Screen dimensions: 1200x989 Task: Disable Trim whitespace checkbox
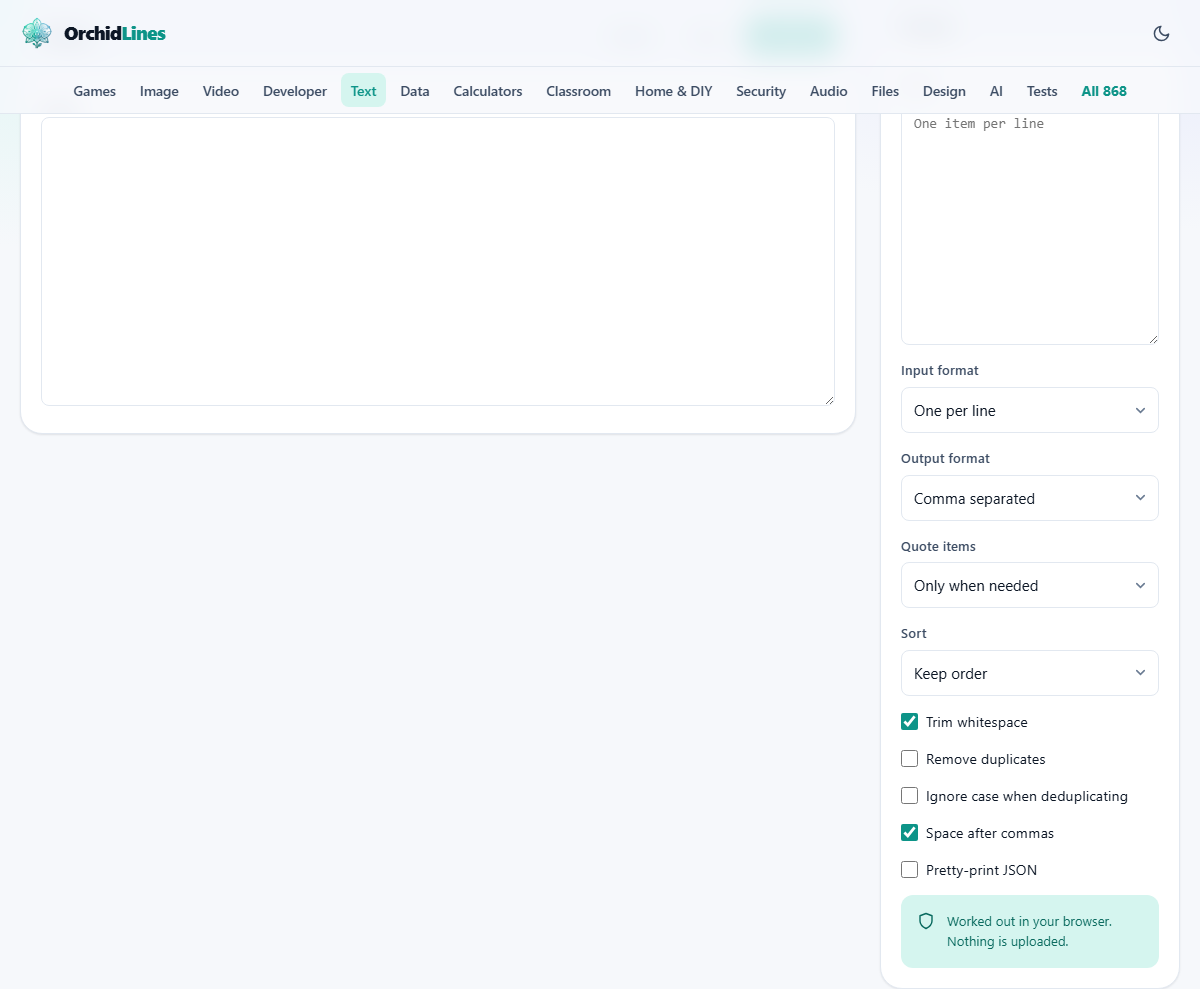[x=909, y=722]
